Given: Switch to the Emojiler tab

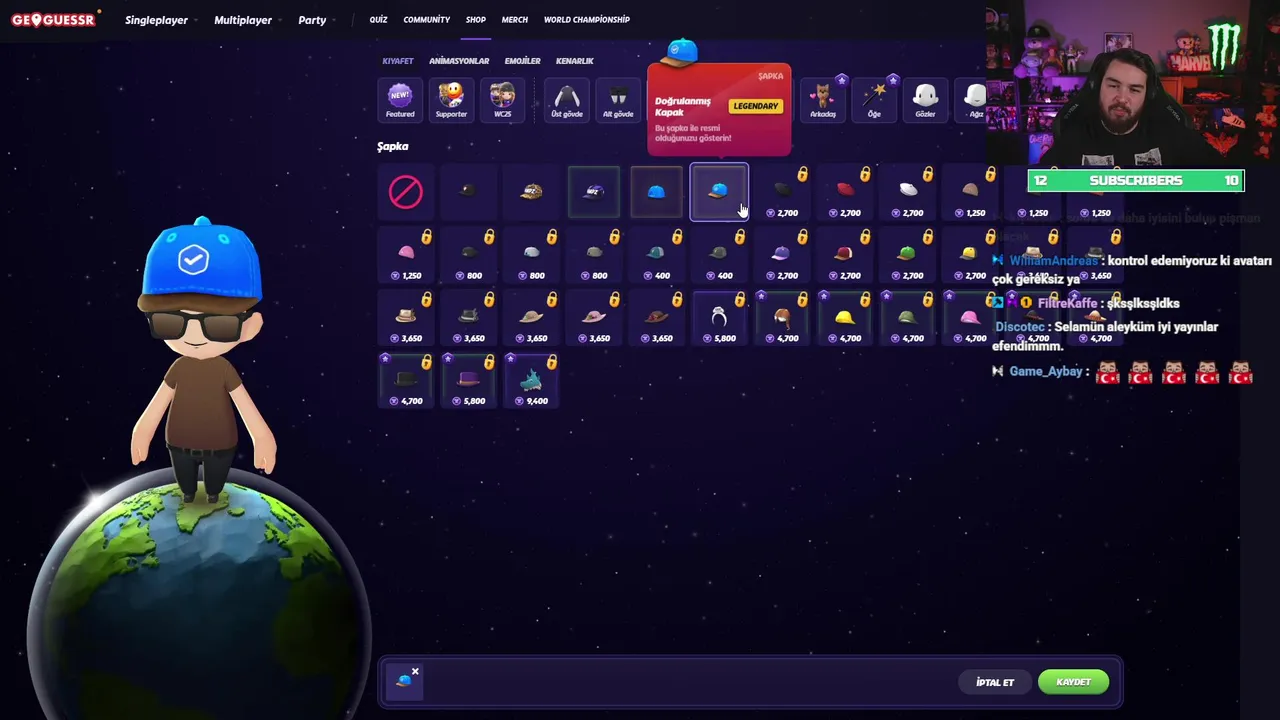Looking at the screenshot, I should point(522,61).
